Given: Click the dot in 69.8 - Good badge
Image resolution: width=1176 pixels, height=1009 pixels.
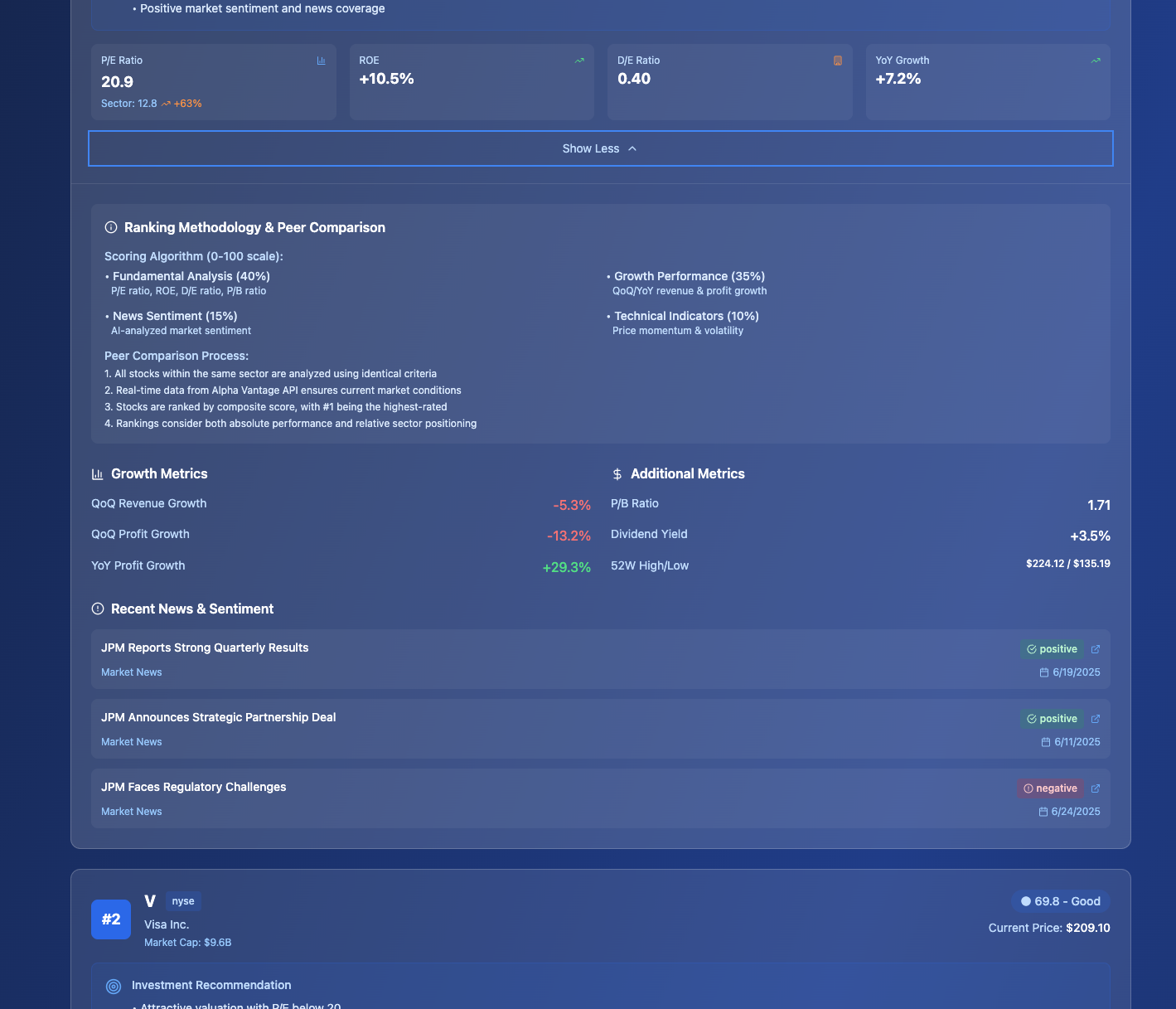Looking at the screenshot, I should [x=1026, y=901].
